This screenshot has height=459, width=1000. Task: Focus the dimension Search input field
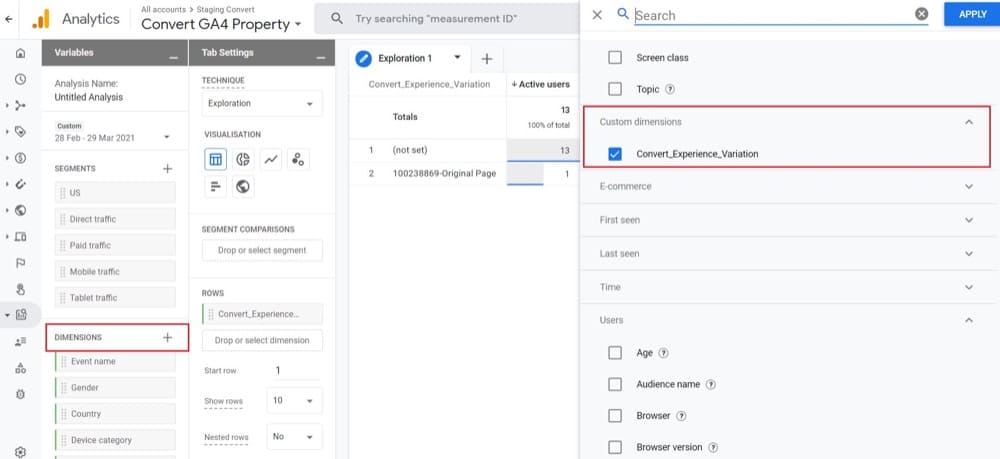(770, 15)
